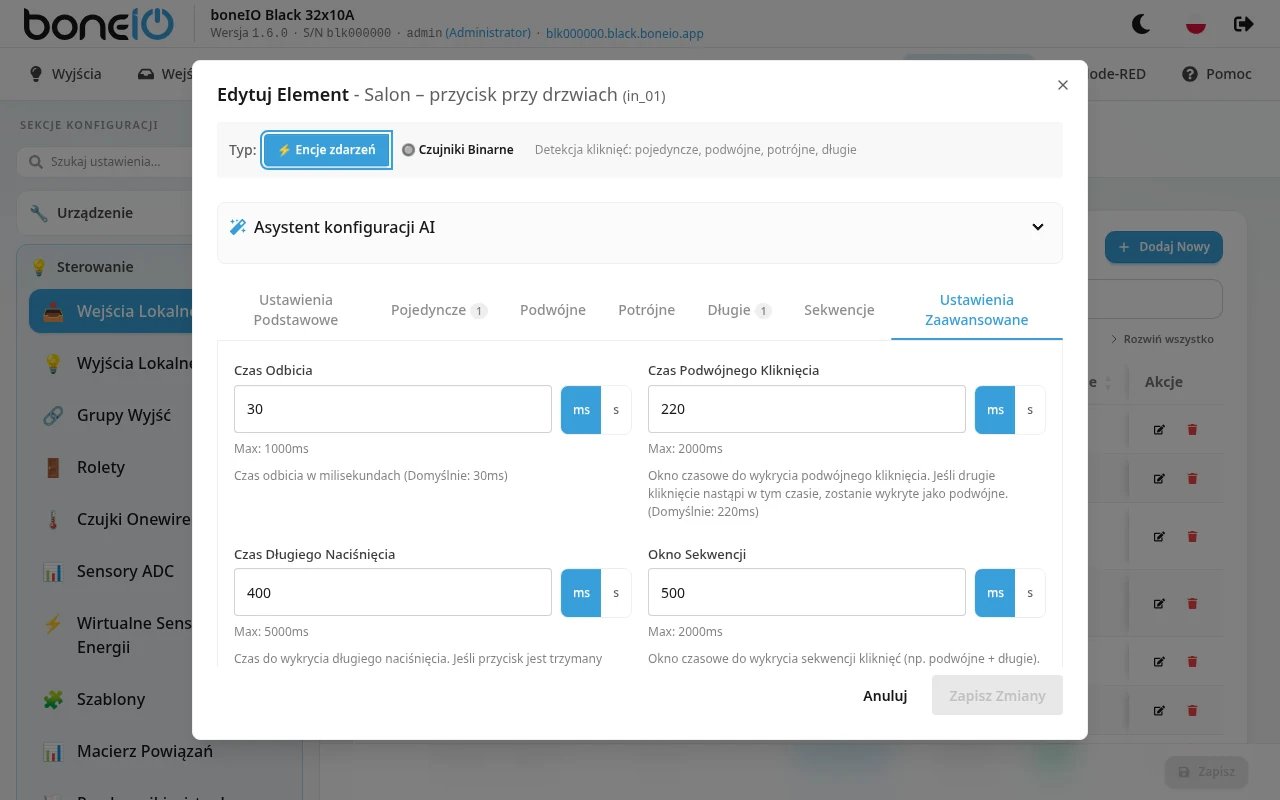Focus the Okno Sekwencji input field
1280x800 pixels.
[807, 593]
